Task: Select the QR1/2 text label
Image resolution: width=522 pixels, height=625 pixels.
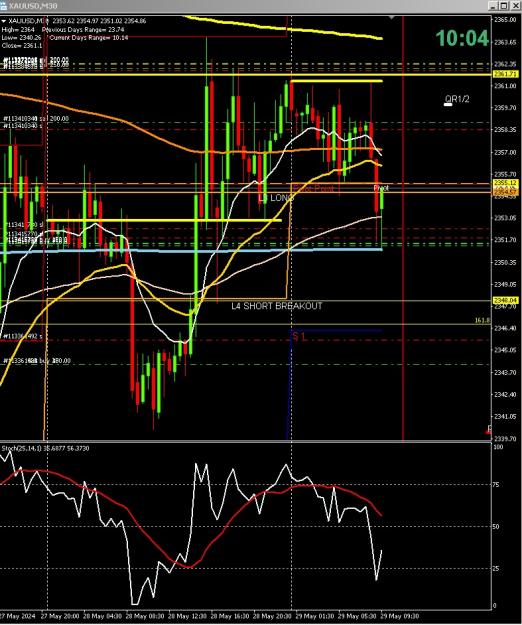Action: click(457, 99)
